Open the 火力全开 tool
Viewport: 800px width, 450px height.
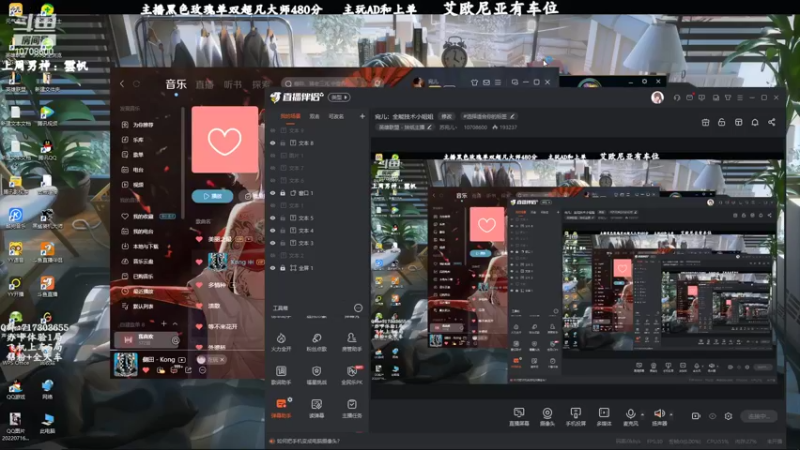click(x=281, y=342)
